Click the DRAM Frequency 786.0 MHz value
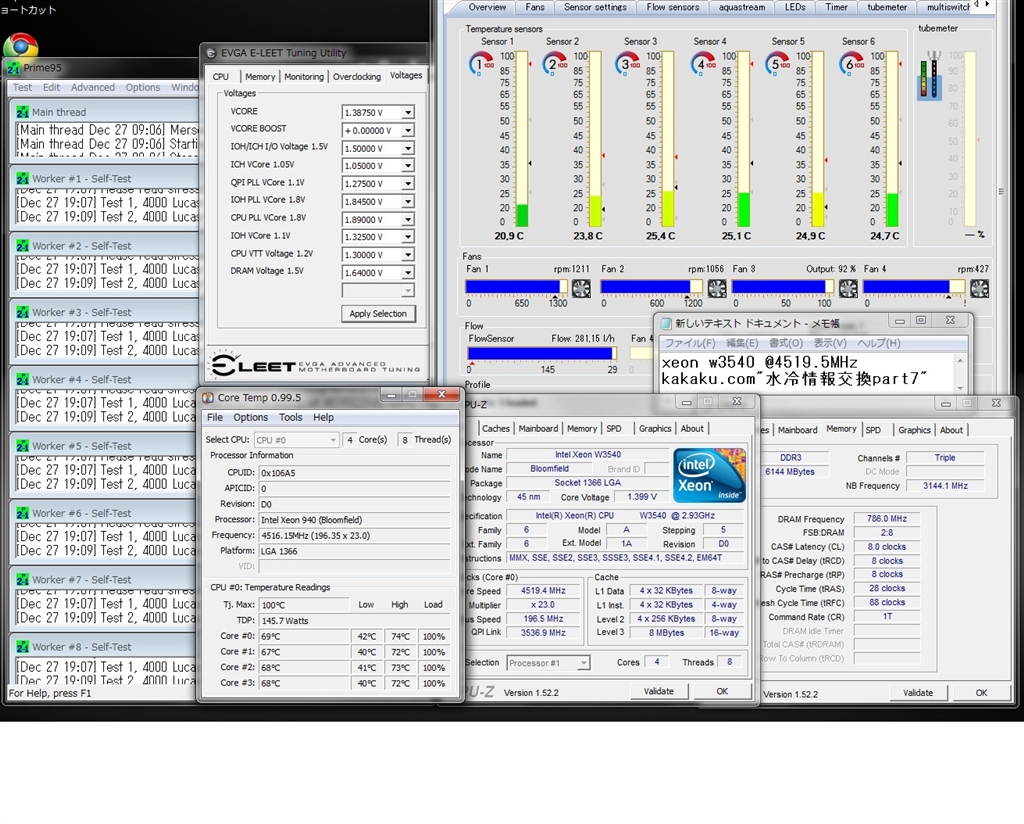Image resolution: width=1024 pixels, height=824 pixels. click(x=887, y=519)
